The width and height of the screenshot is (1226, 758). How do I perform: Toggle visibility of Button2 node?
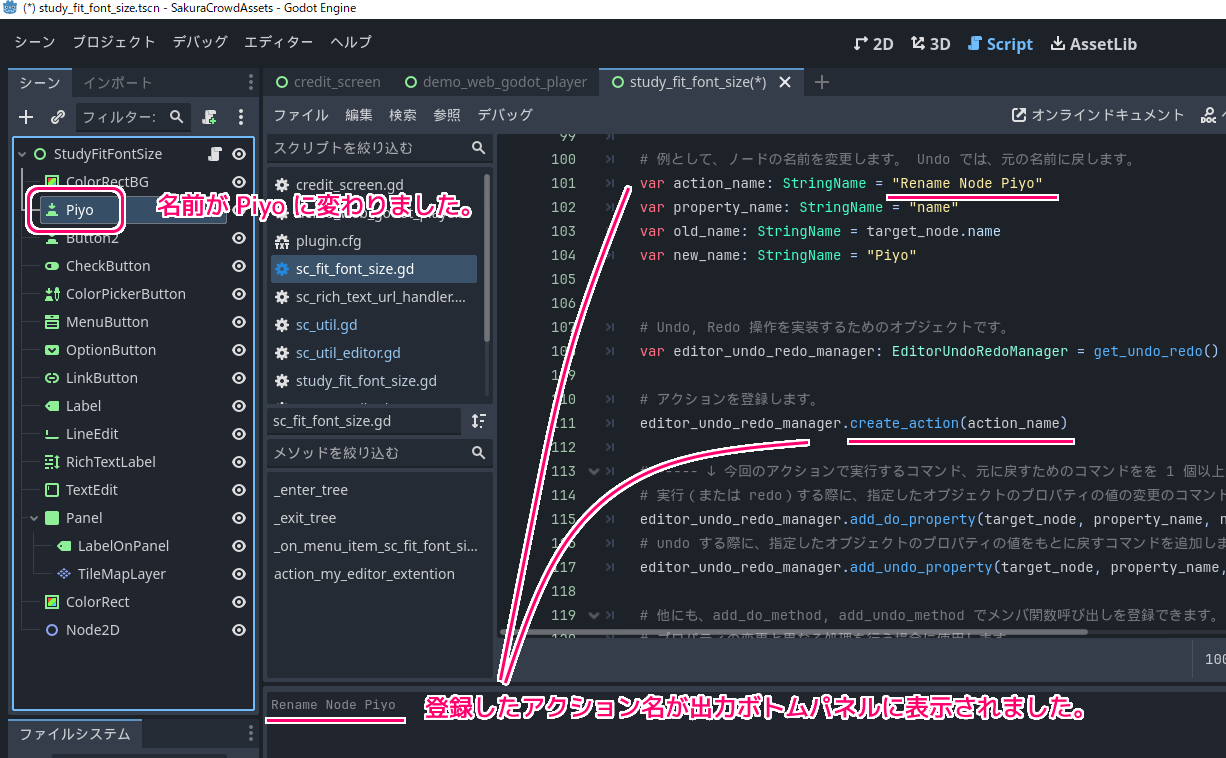(239, 238)
